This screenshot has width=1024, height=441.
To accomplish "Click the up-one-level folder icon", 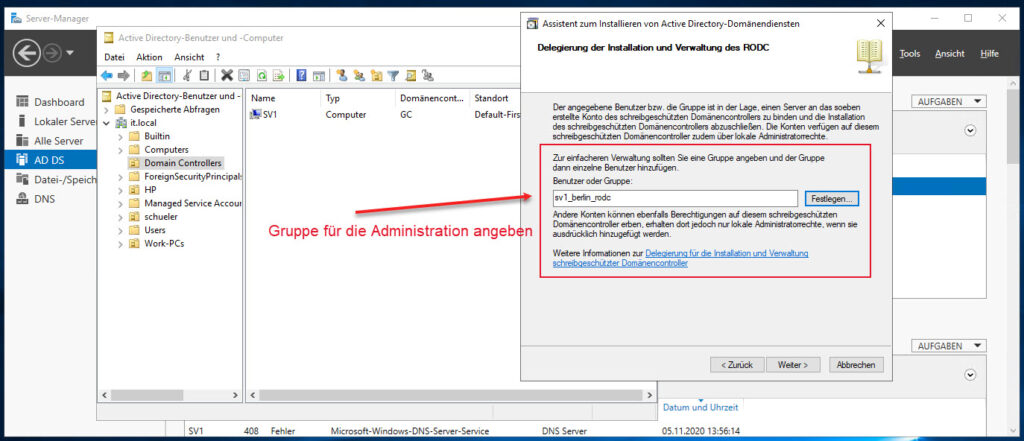I will coord(147,76).
